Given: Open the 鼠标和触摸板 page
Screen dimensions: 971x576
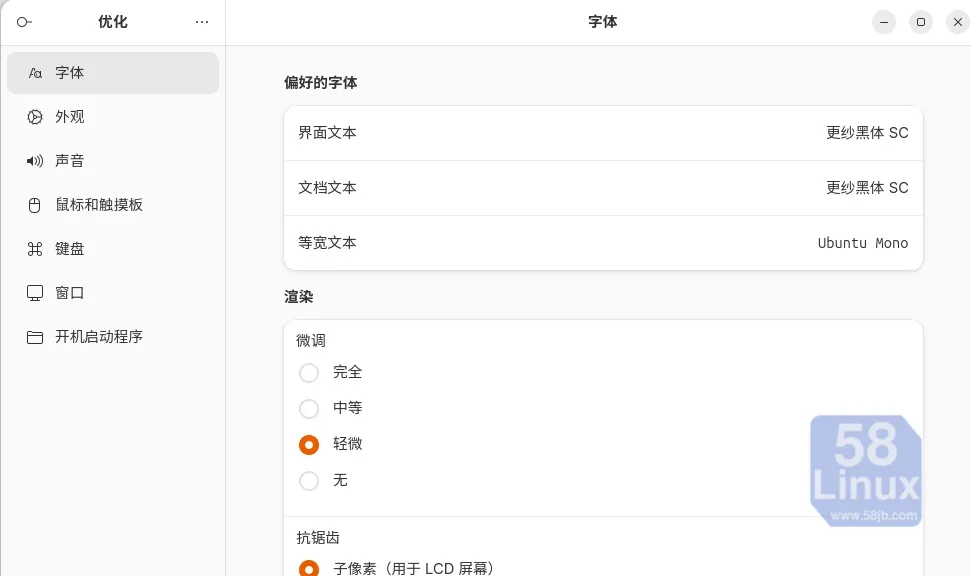Looking at the screenshot, I should pyautogui.click(x=113, y=205).
